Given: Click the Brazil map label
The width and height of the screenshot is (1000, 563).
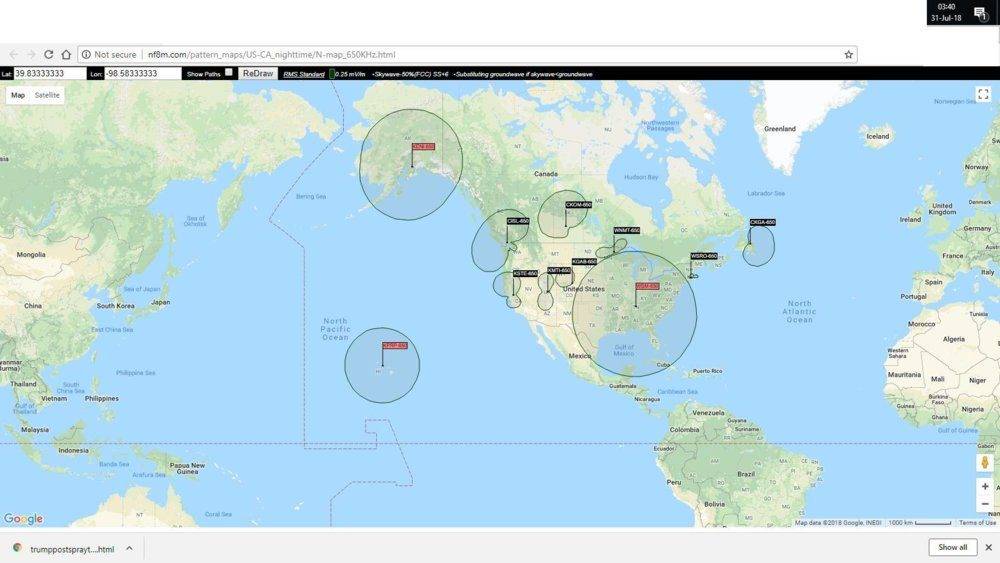Looking at the screenshot, I should 746,474.
